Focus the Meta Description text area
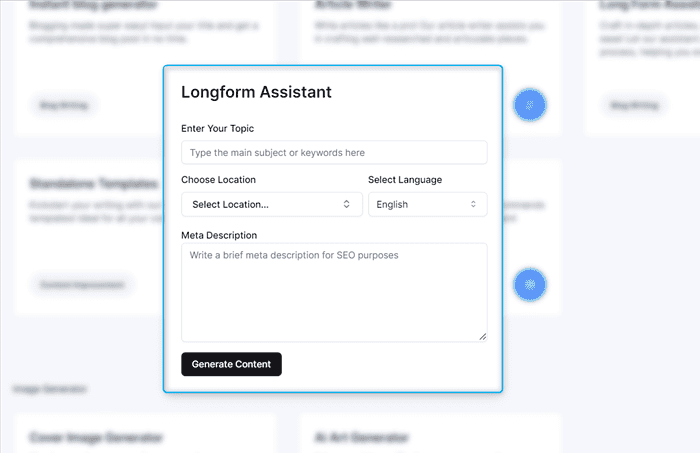Viewport: 700px width, 453px height. tap(334, 291)
